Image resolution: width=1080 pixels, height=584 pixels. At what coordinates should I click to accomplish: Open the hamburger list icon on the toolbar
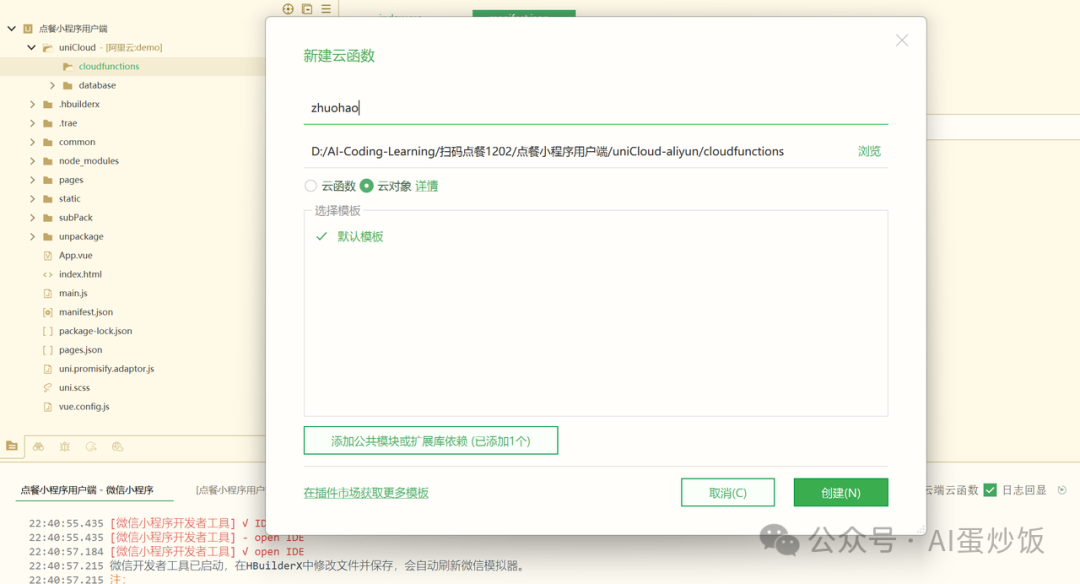pos(326,8)
